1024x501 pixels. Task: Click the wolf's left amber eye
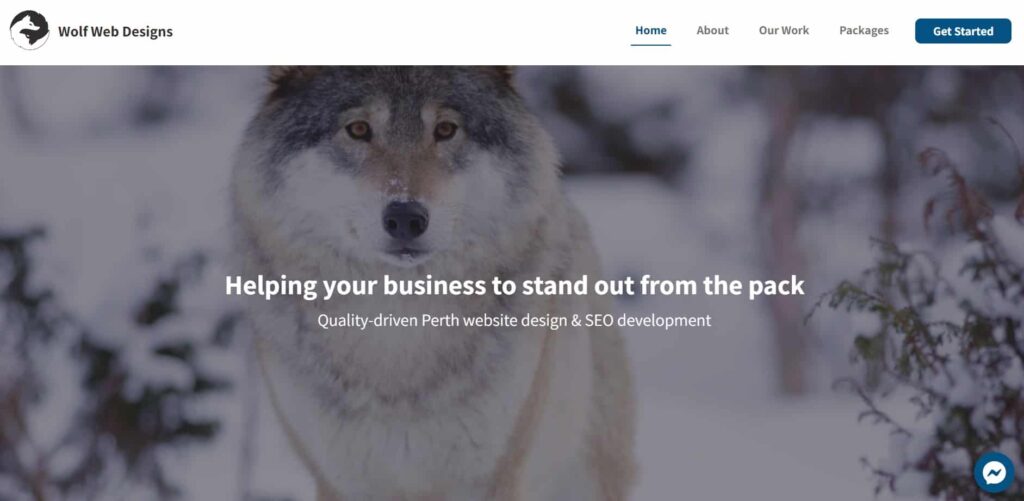point(359,130)
